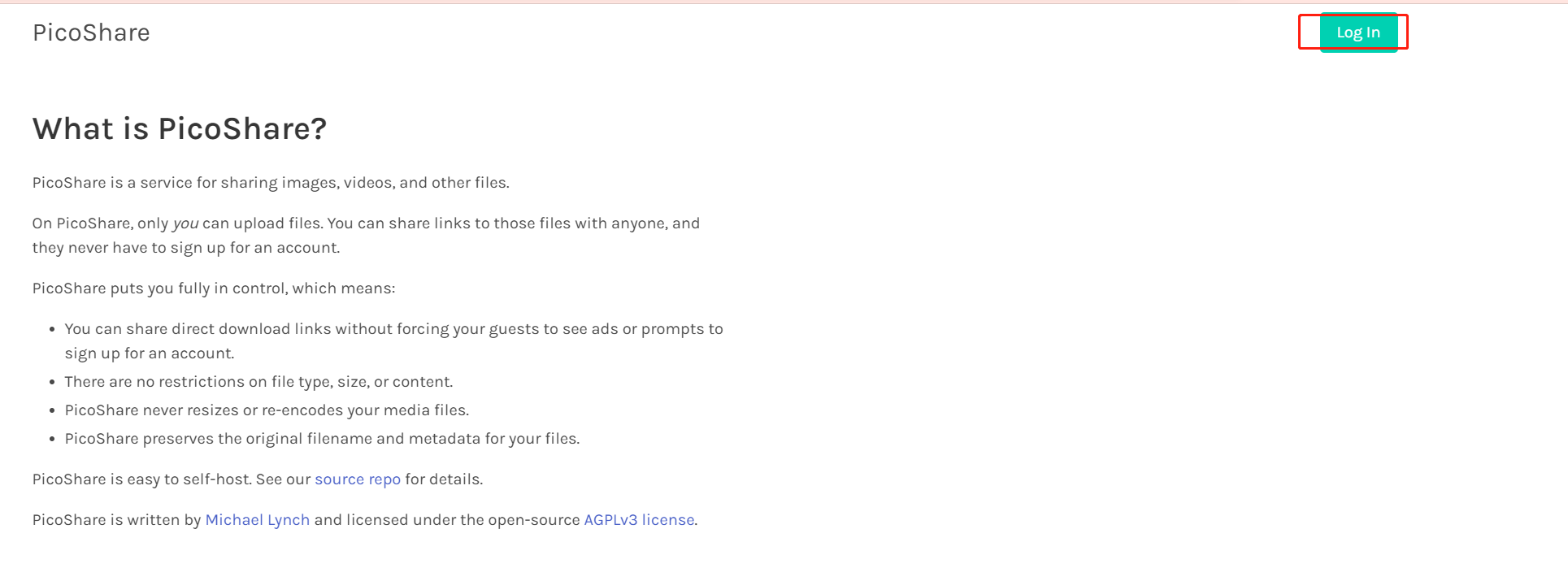Open the AGPLv3 license link

click(x=639, y=520)
